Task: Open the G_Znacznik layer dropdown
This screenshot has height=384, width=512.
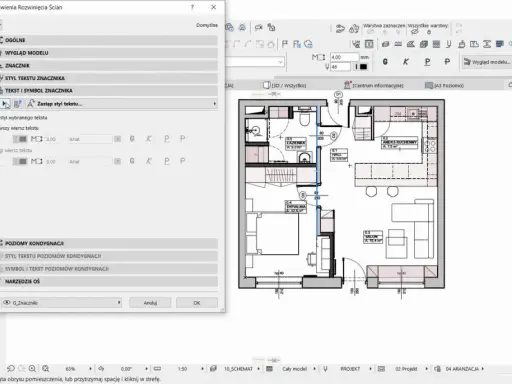Action: pos(62,303)
